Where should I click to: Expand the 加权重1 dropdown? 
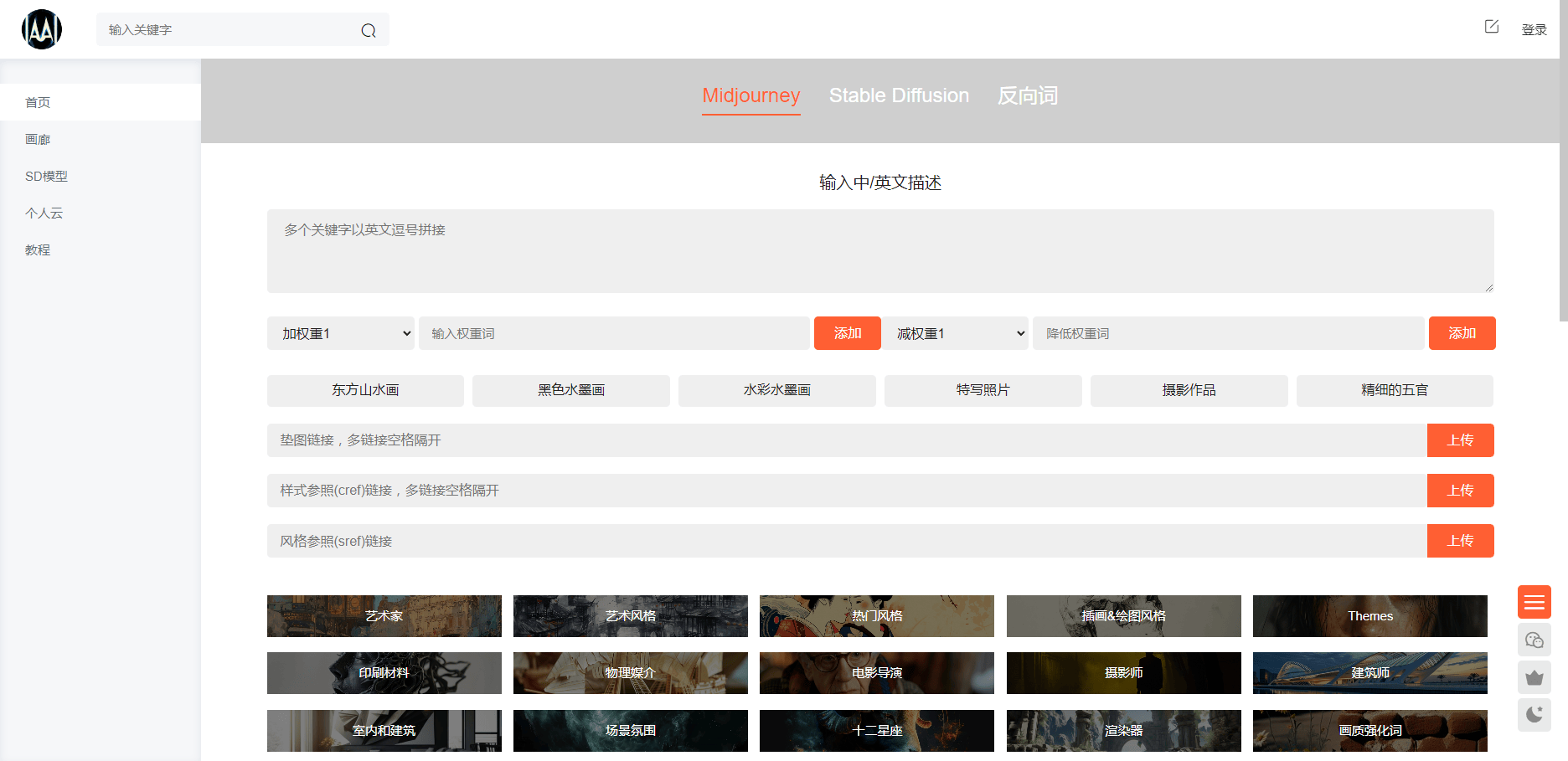341,333
